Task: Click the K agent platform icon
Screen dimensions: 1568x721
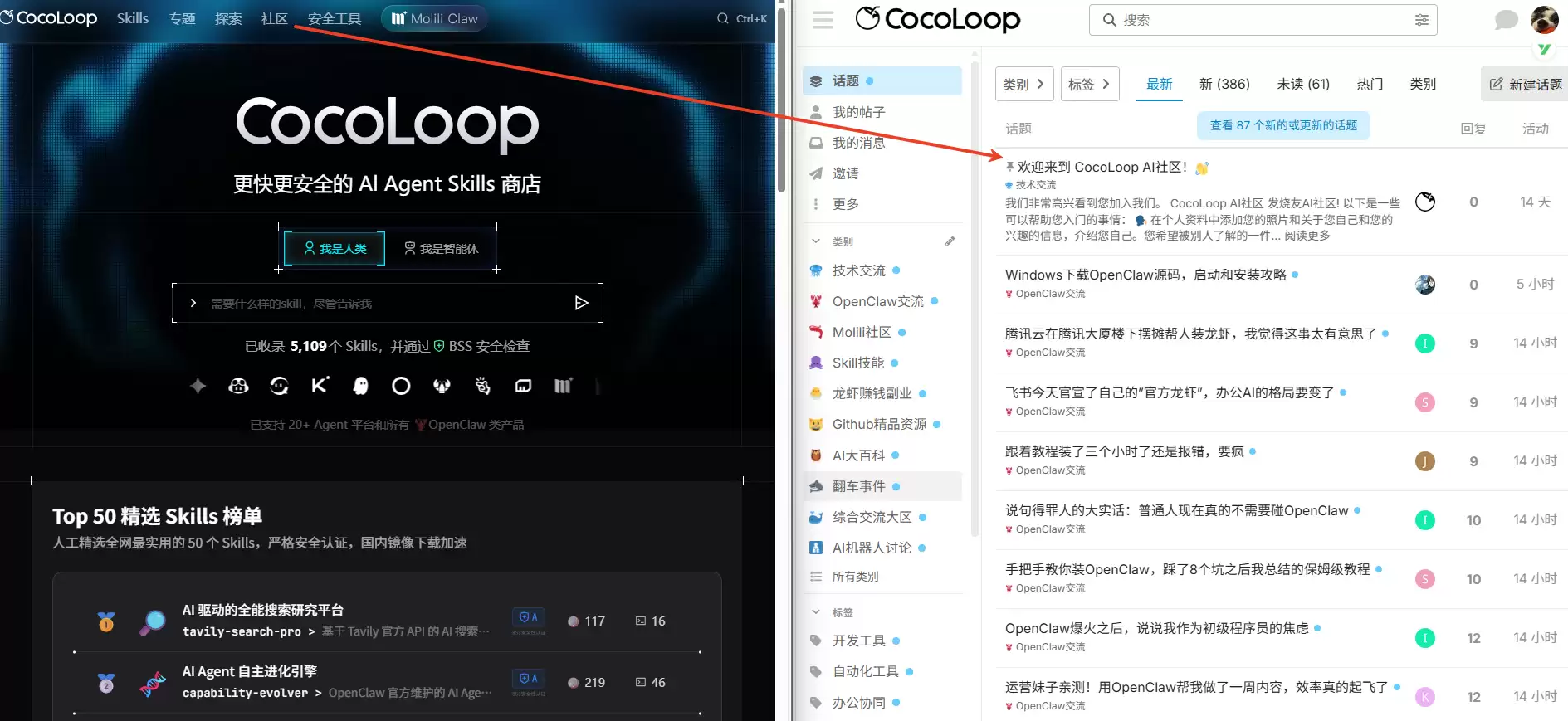Action: click(320, 385)
